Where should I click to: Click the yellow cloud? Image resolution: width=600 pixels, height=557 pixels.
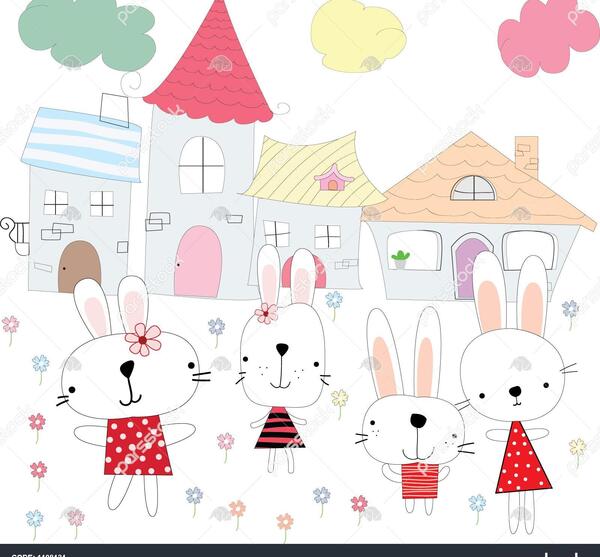358,36
